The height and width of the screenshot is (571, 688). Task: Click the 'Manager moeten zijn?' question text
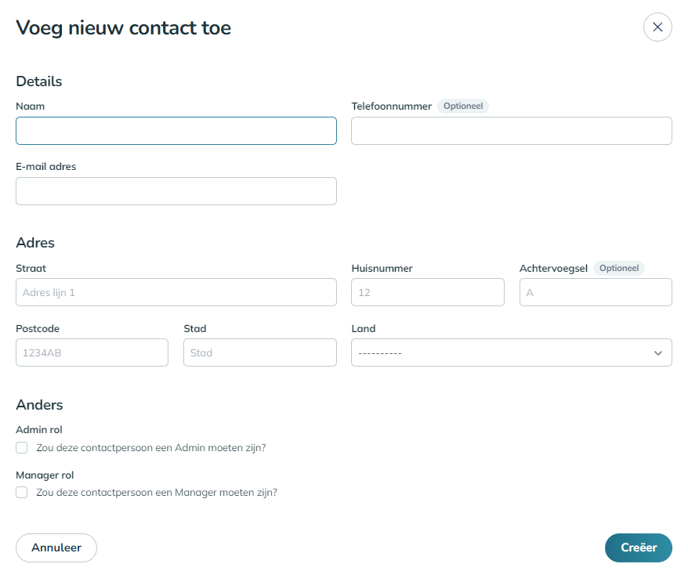click(156, 493)
